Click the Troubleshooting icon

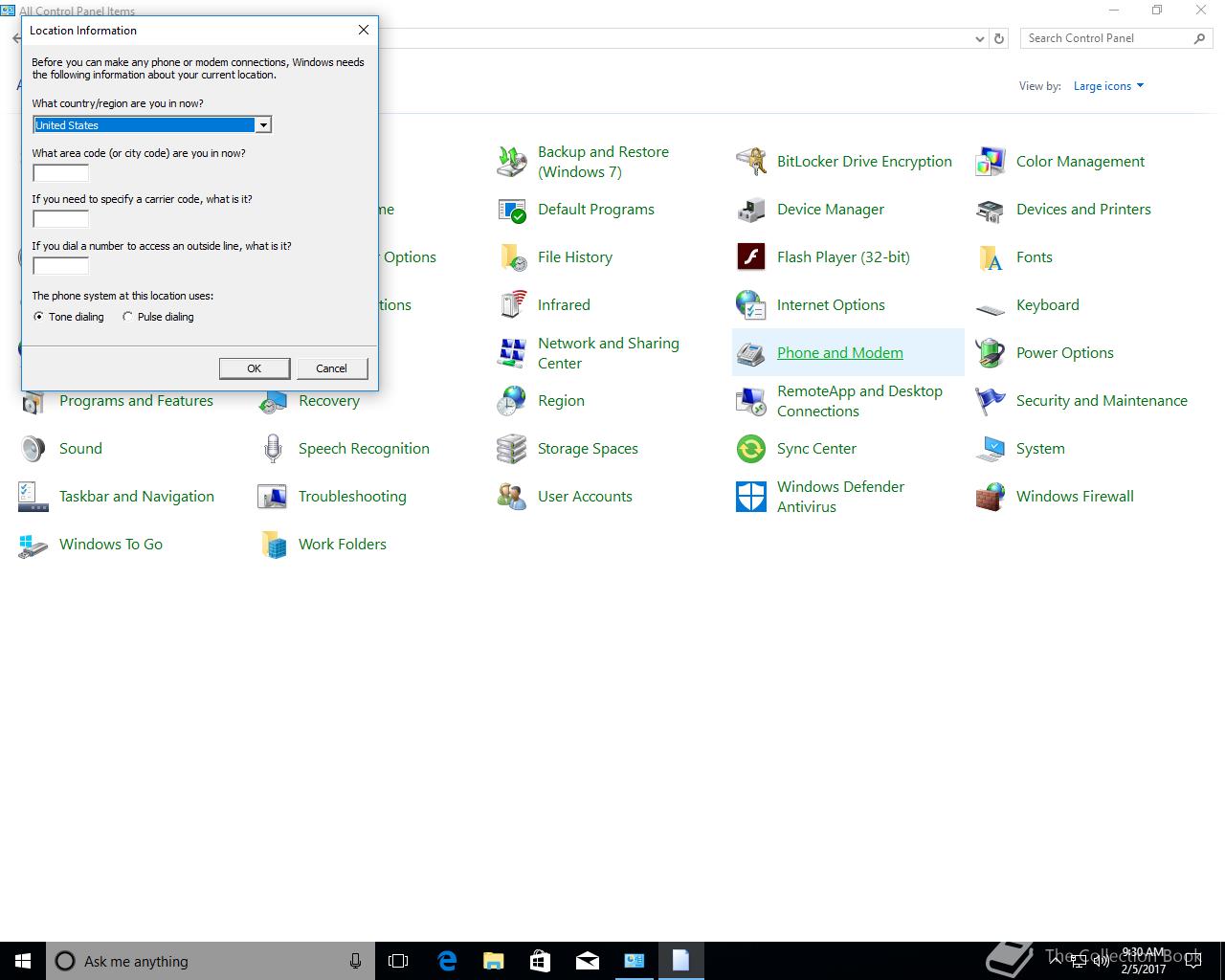click(273, 497)
